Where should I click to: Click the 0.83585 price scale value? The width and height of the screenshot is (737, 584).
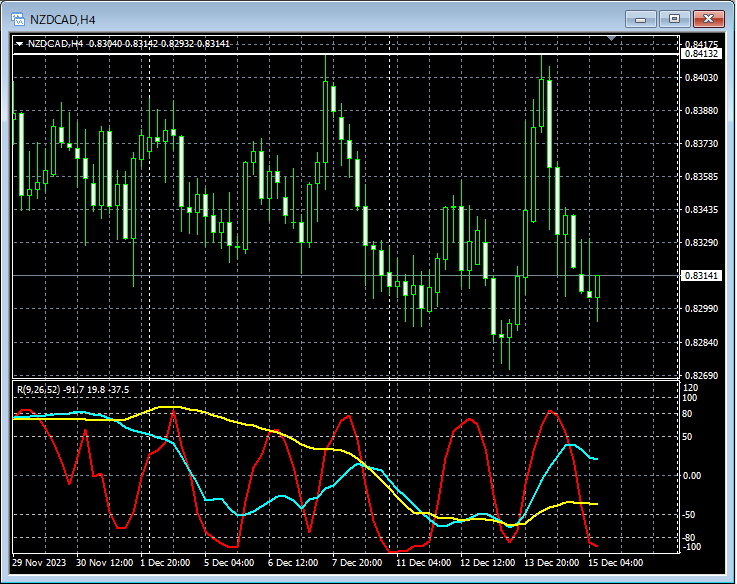[701, 177]
